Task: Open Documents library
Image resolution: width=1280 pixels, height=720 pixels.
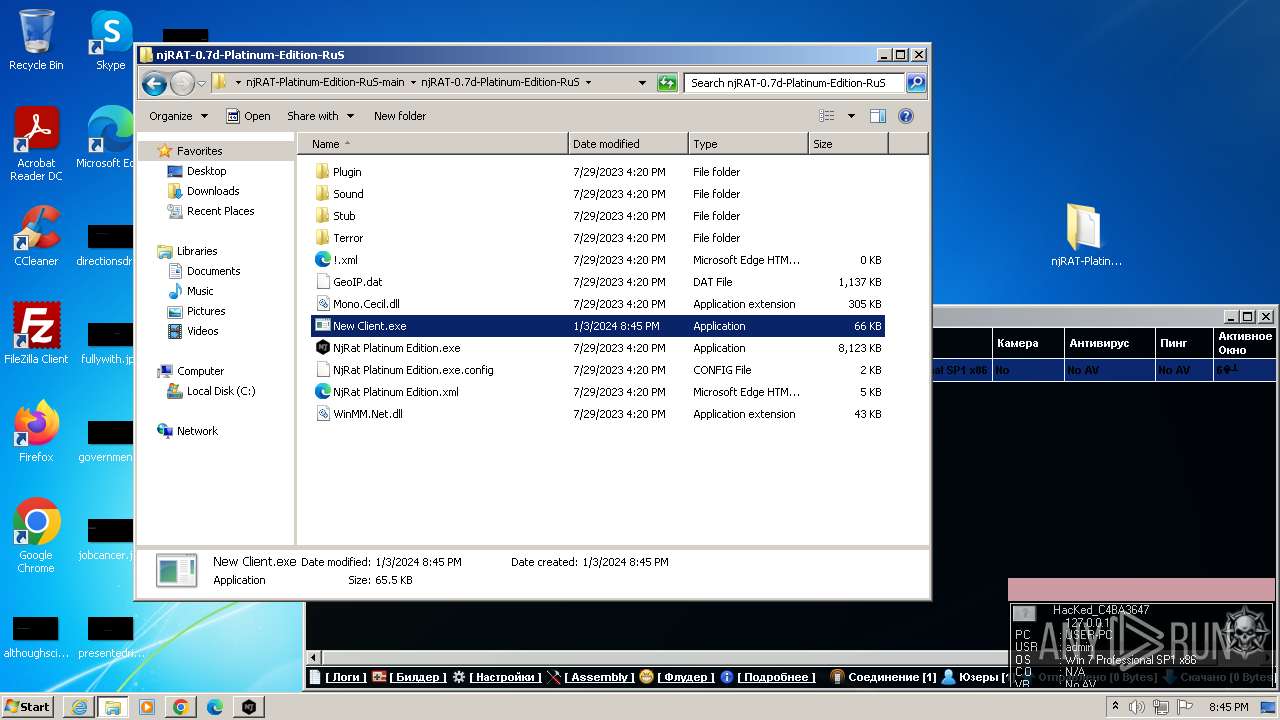Action: [x=213, y=271]
